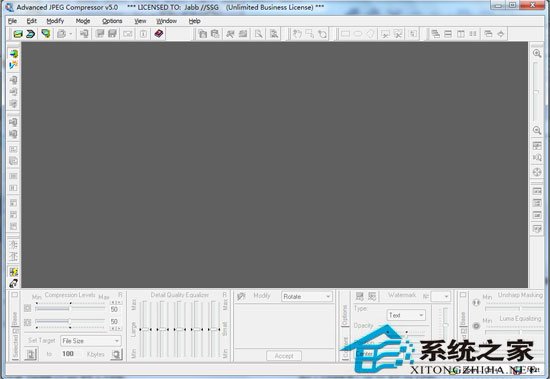
Task: Open the Options menu
Action: pyautogui.click(x=112, y=21)
